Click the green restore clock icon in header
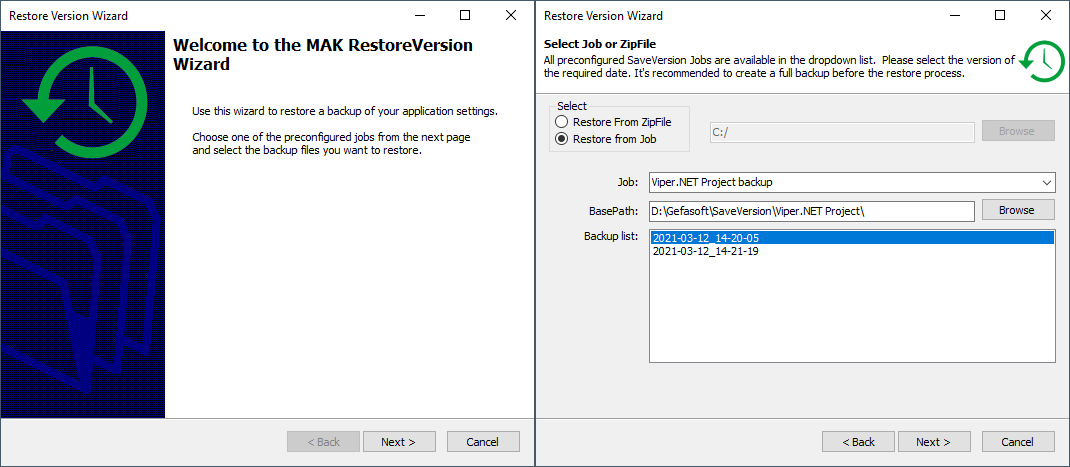This screenshot has width=1070, height=467. (x=1042, y=61)
